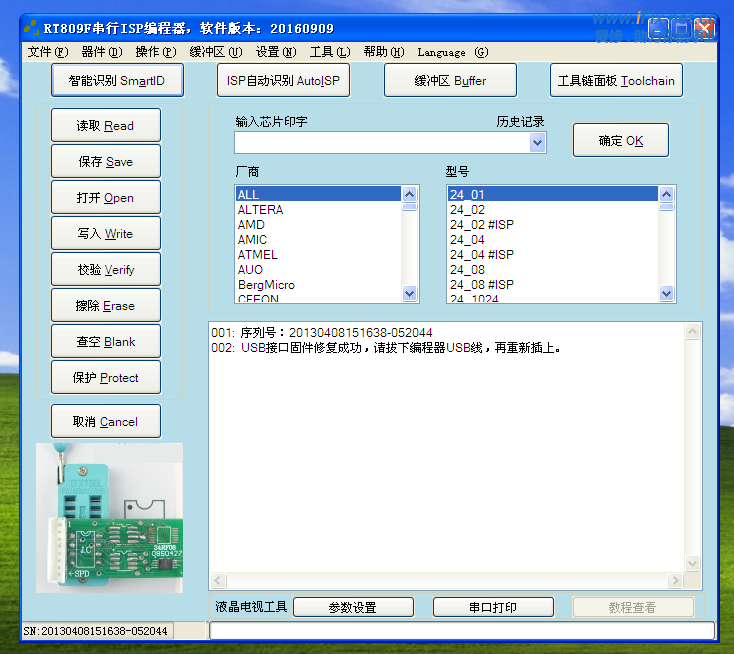This screenshot has height=654, width=734.
Task: Click down arrow of vendor list scrollbar
Action: click(410, 294)
